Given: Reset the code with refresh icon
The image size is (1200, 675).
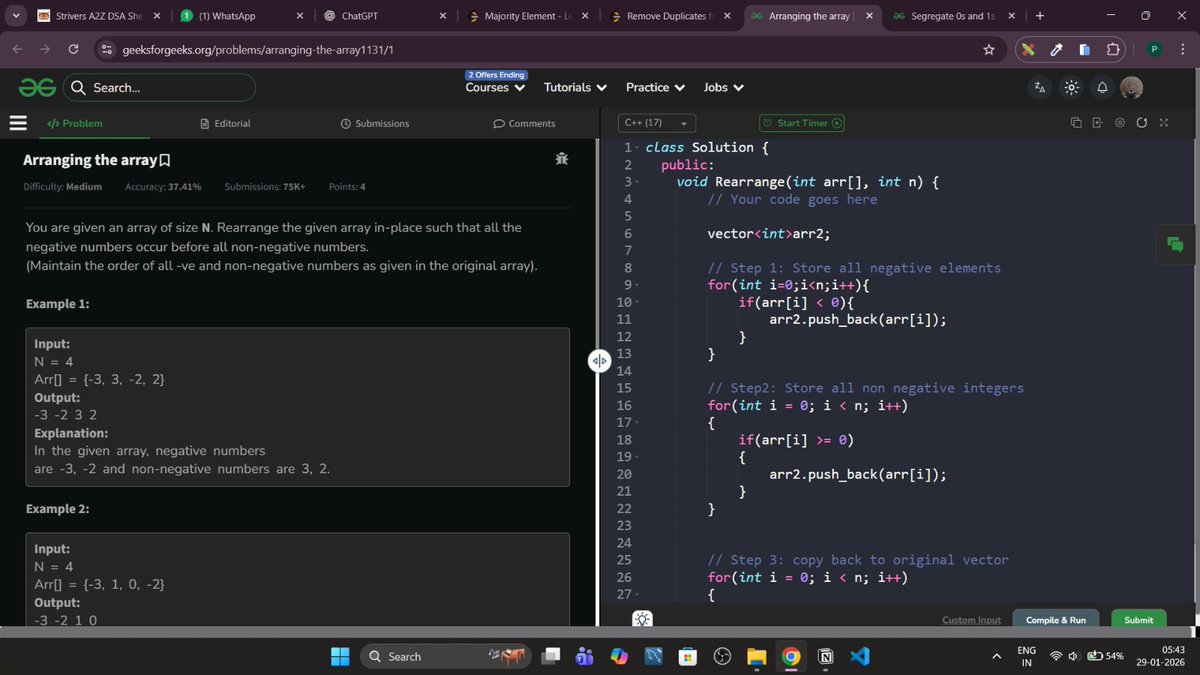Looking at the screenshot, I should (1142, 122).
